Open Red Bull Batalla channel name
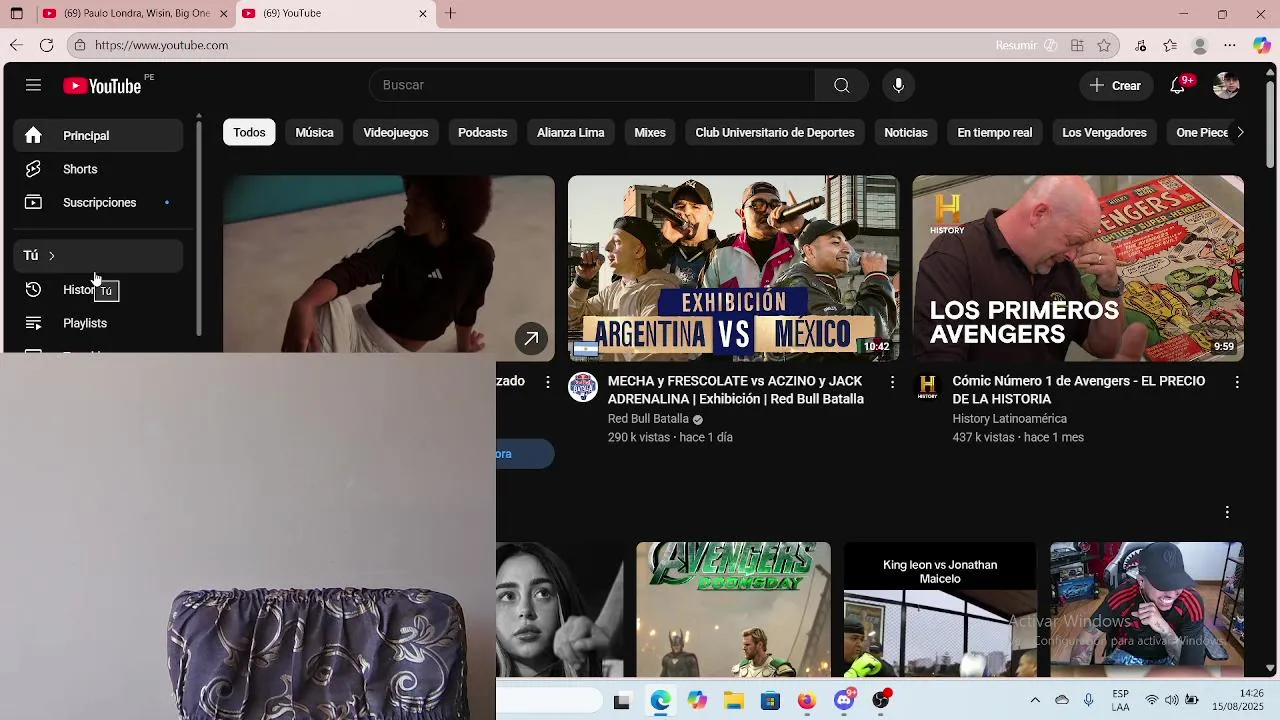This screenshot has height=720, width=1280. [648, 419]
